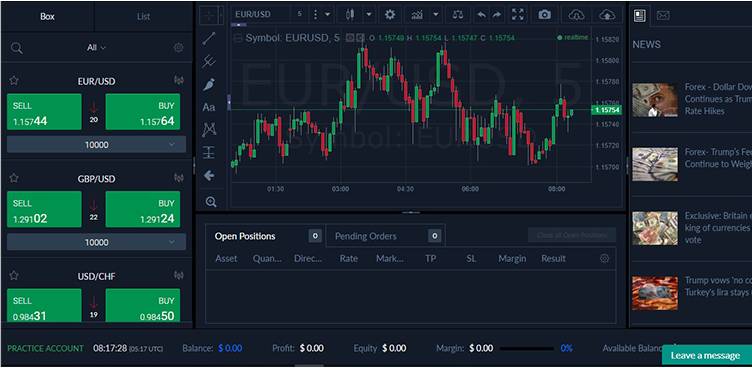This screenshot has height=368, width=752.
Task: Redo the last chart action
Action: coord(497,14)
